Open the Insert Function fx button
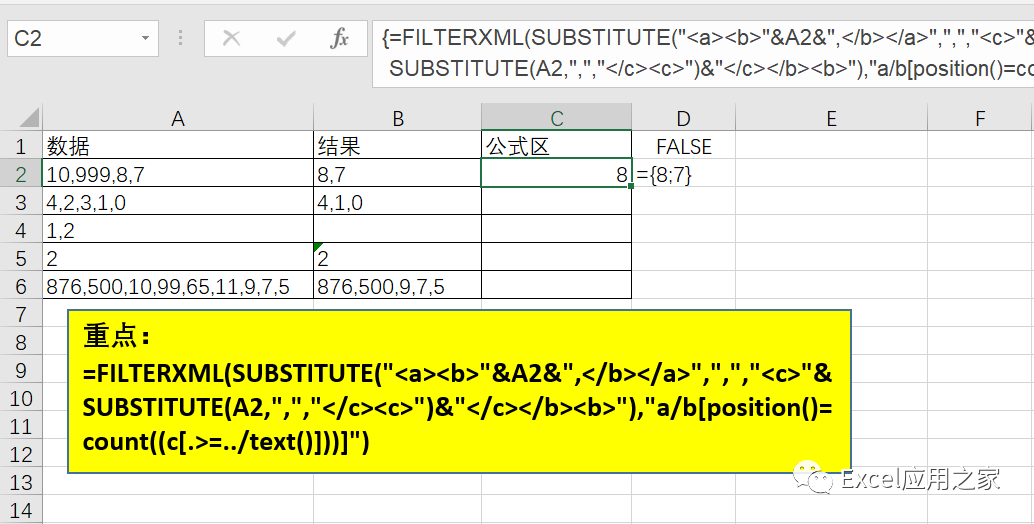 tap(339, 38)
